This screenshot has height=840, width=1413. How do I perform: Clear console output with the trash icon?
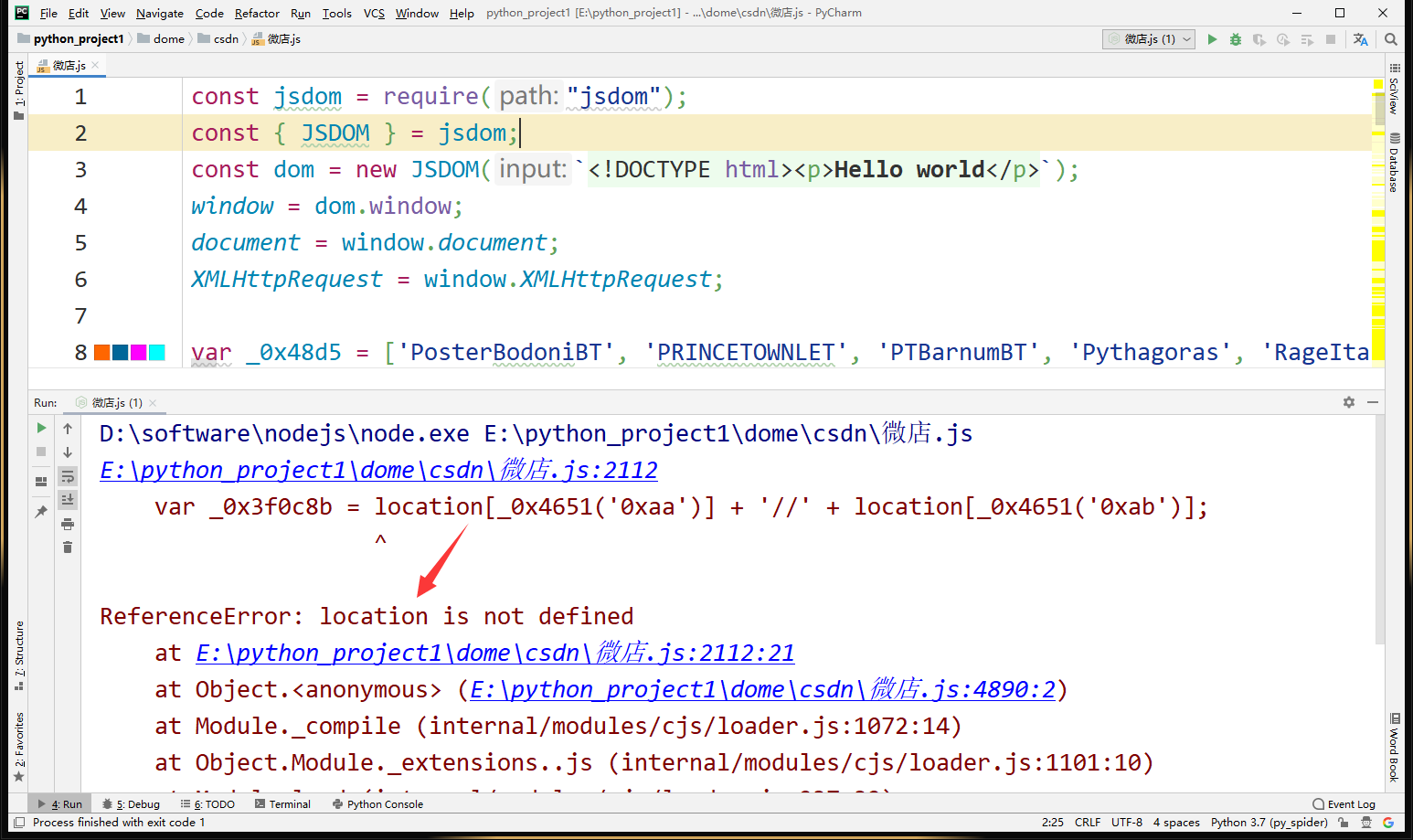(x=68, y=548)
